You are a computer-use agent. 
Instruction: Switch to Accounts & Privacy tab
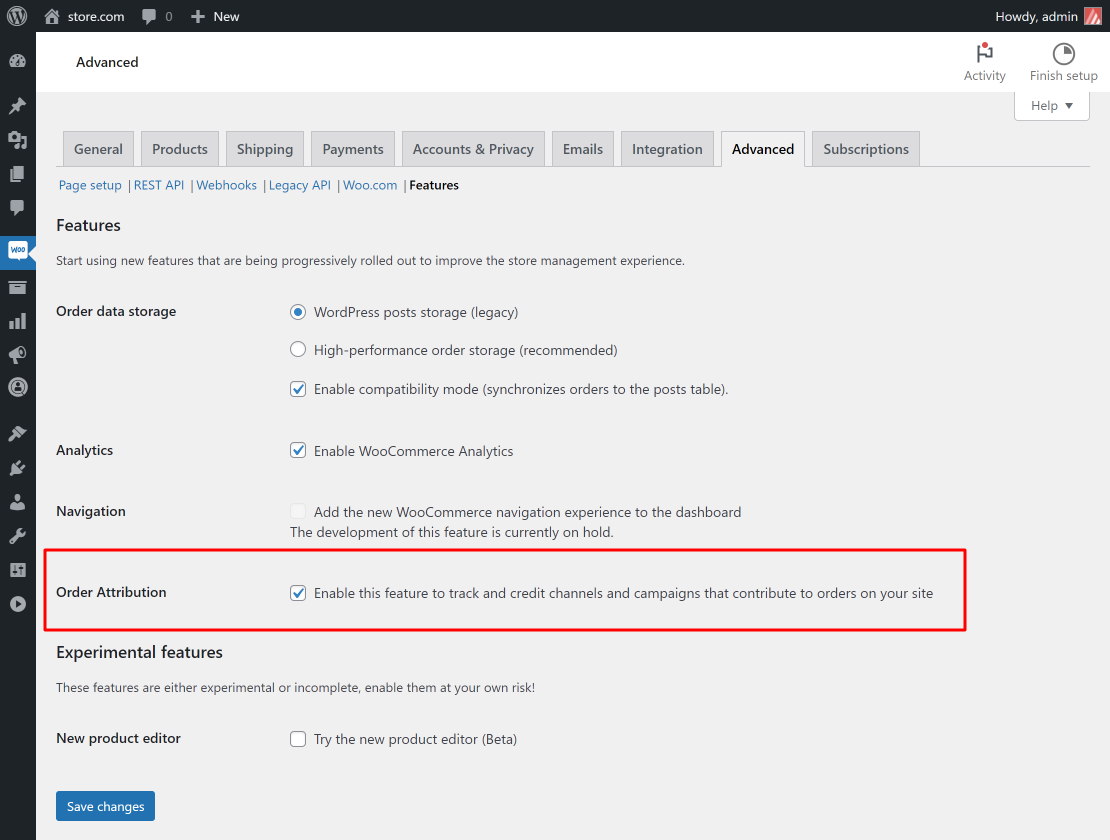(x=473, y=149)
